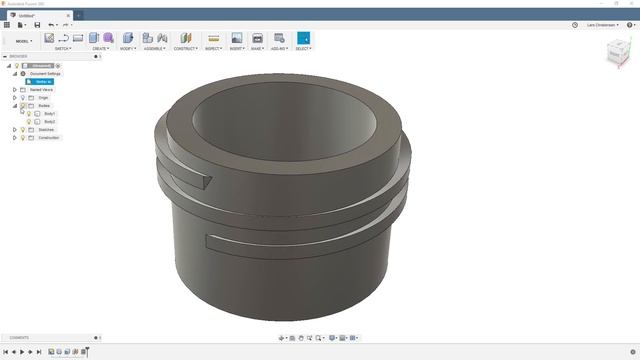Toggle visibility bulb of Construction folder
Viewport: 640px width, 360px height.
click(23, 138)
